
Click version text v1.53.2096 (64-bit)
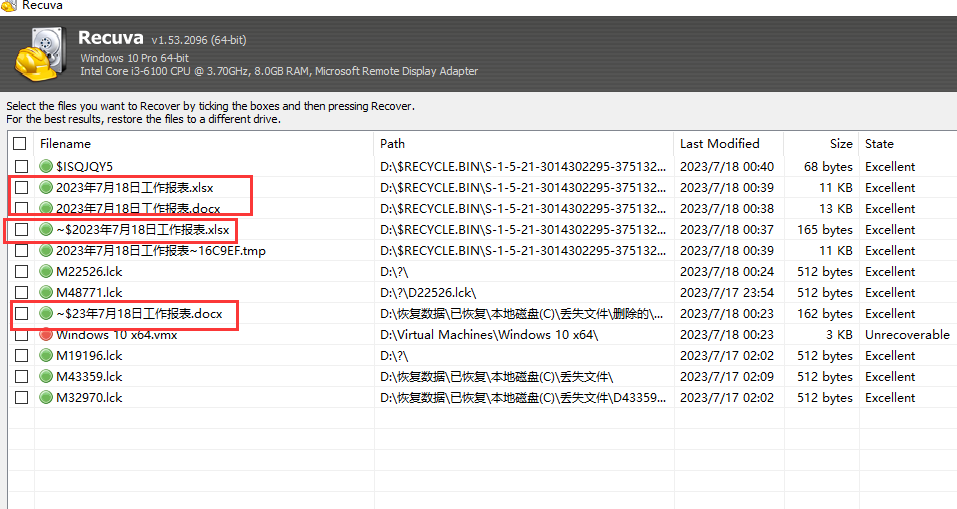(x=199, y=40)
